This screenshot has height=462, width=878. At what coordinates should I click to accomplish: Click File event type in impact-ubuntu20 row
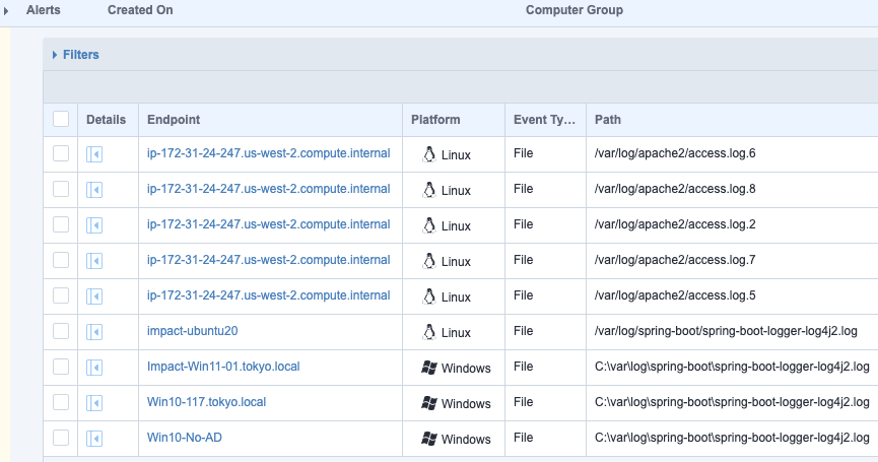coord(523,331)
